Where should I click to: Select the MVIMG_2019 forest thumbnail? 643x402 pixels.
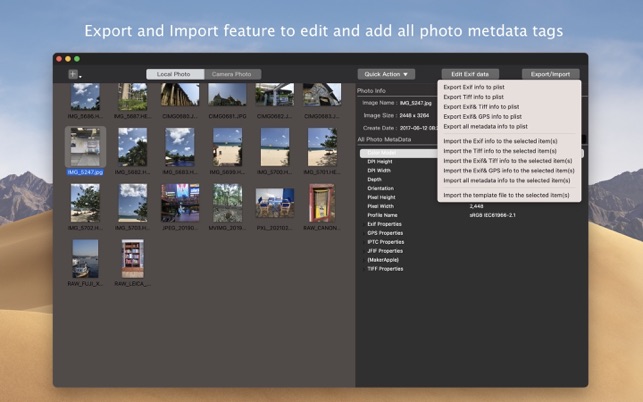click(227, 203)
